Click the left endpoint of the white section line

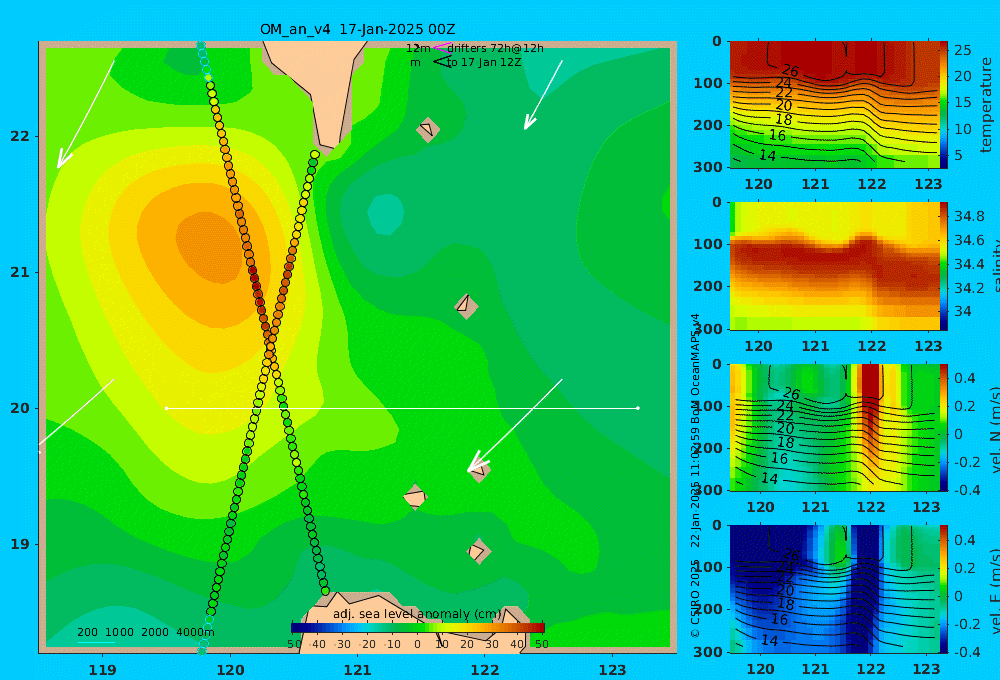(x=166, y=408)
